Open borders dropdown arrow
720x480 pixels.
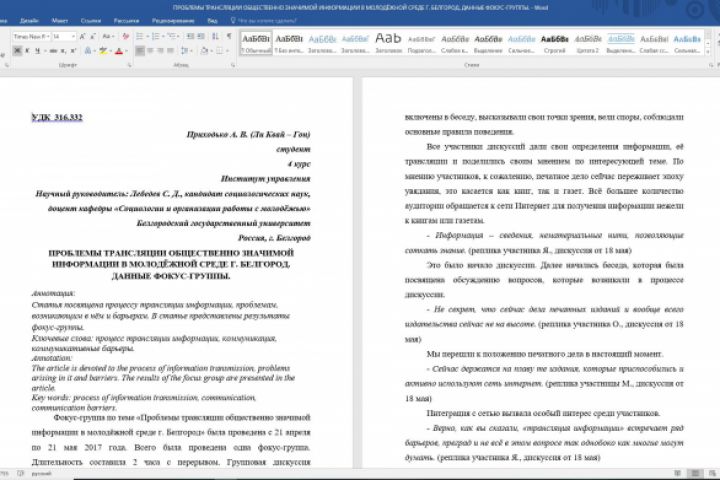227,51
